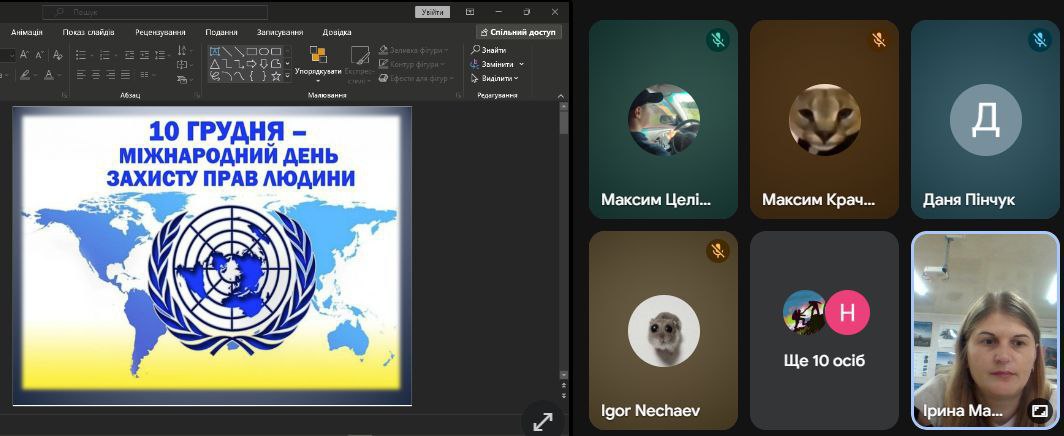Align text right
The width and height of the screenshot is (1064, 436).
(111, 75)
